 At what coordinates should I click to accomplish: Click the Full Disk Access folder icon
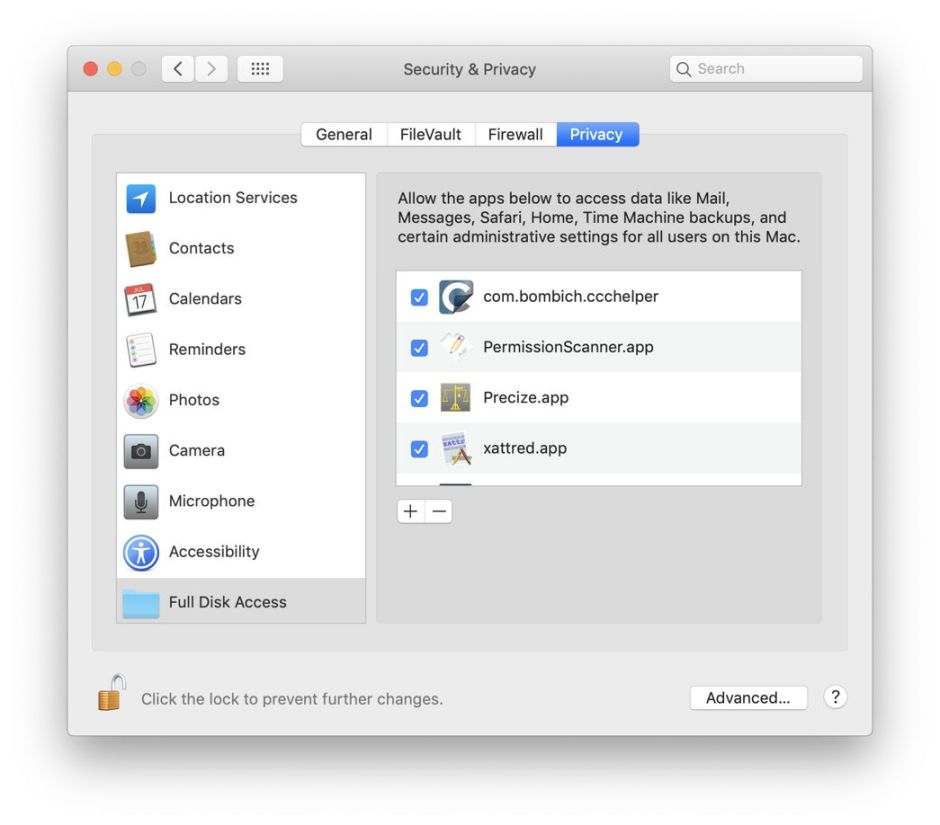141,601
